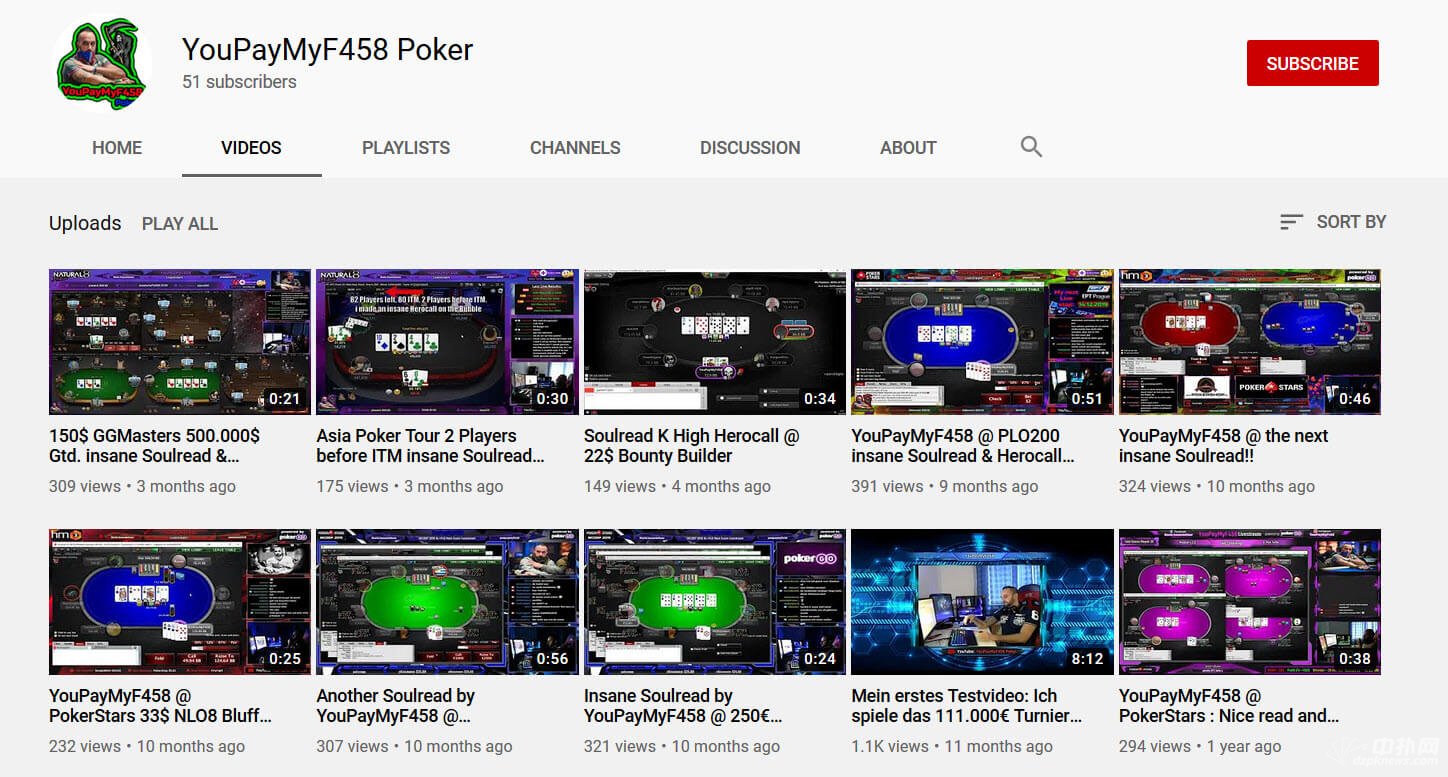Click the Insane Soulread 250€ video title
This screenshot has width=1448, height=777.
tap(684, 706)
